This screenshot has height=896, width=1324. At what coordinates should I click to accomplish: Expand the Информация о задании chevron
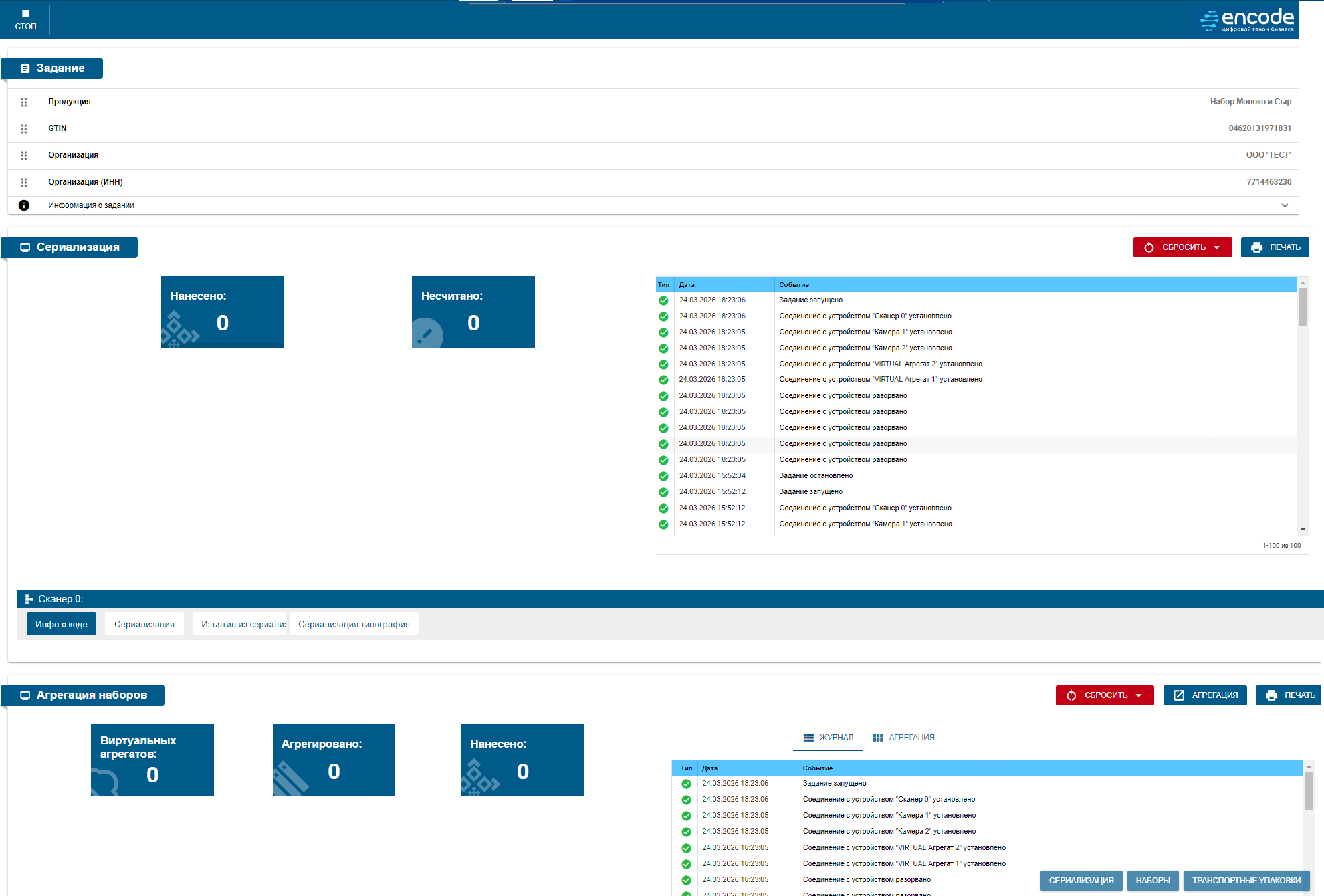pos(1285,205)
